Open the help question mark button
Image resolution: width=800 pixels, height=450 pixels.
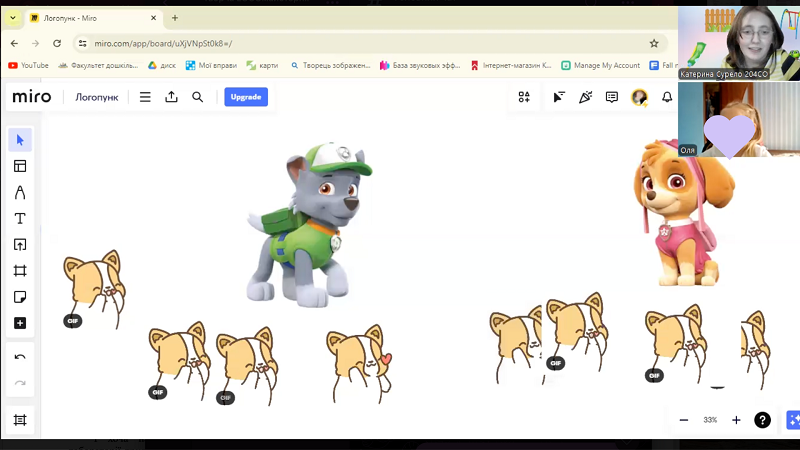click(x=762, y=420)
